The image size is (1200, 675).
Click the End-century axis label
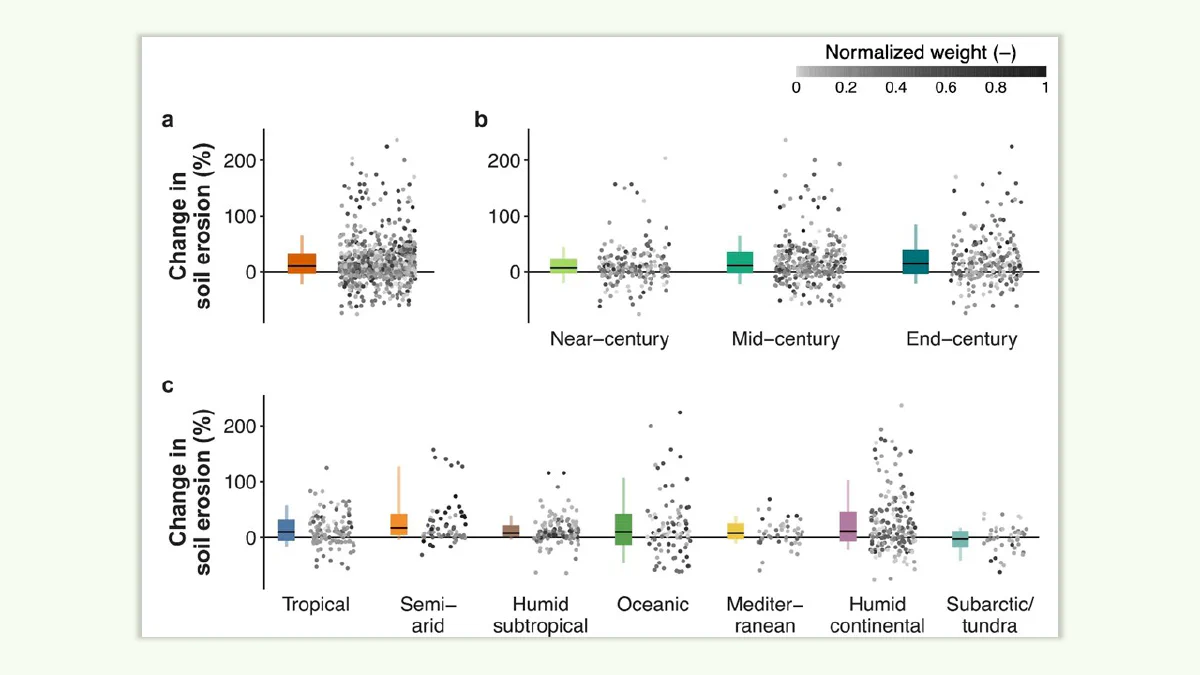(961, 339)
